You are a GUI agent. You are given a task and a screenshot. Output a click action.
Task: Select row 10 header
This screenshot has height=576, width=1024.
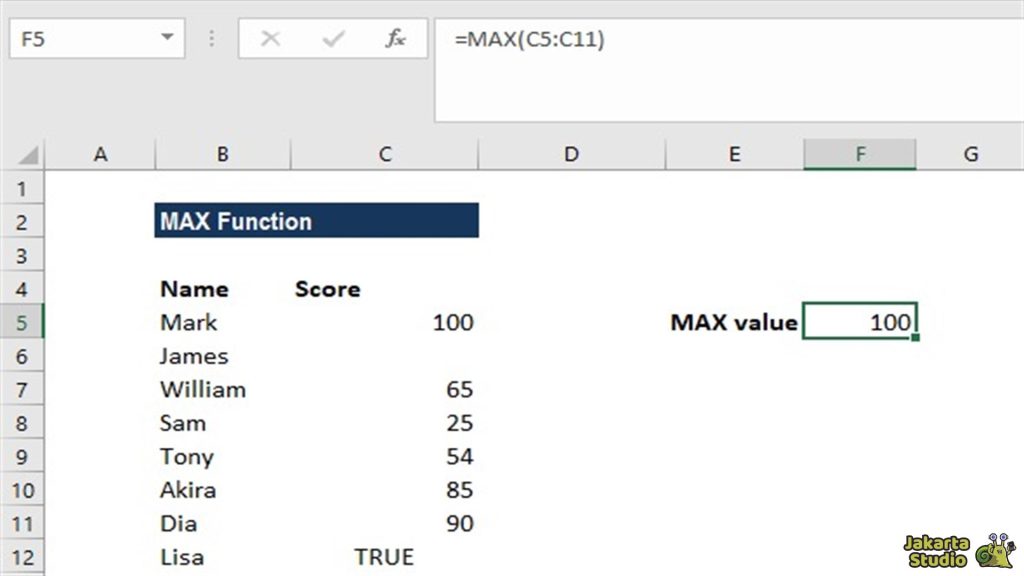point(22,490)
